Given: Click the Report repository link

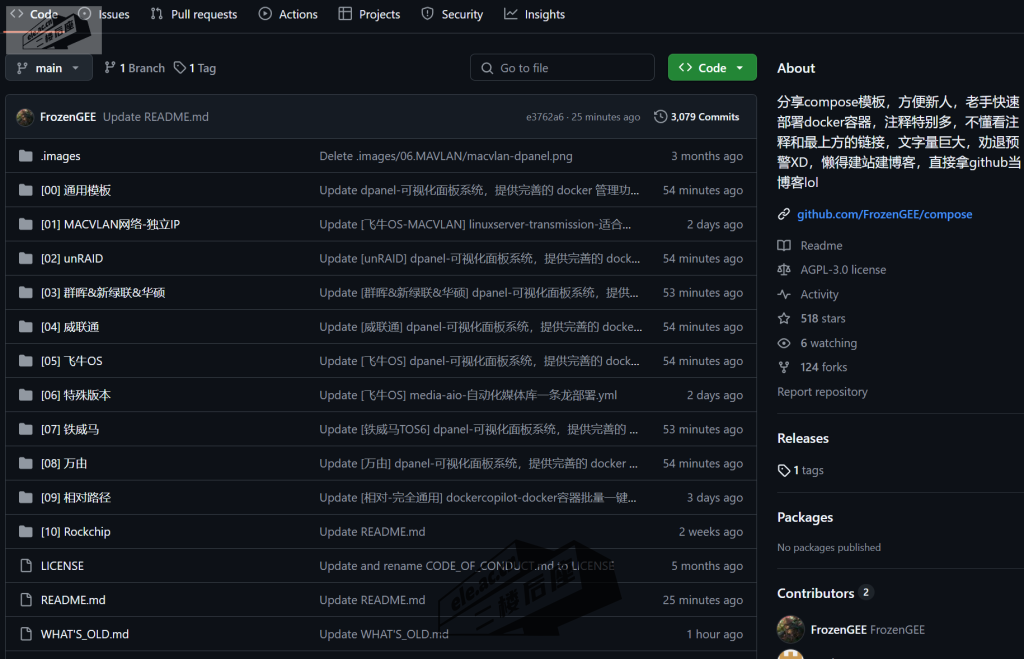Looking at the screenshot, I should (822, 392).
